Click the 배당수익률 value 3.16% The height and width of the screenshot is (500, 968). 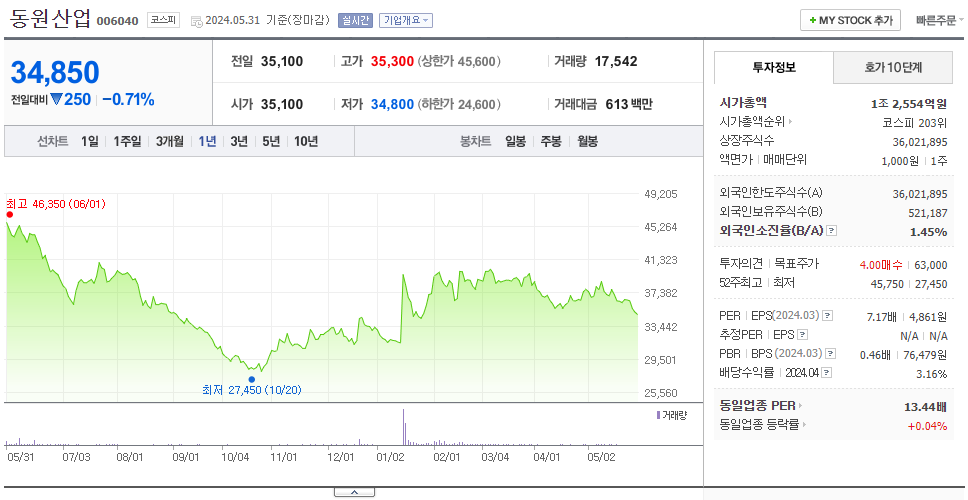[932, 374]
